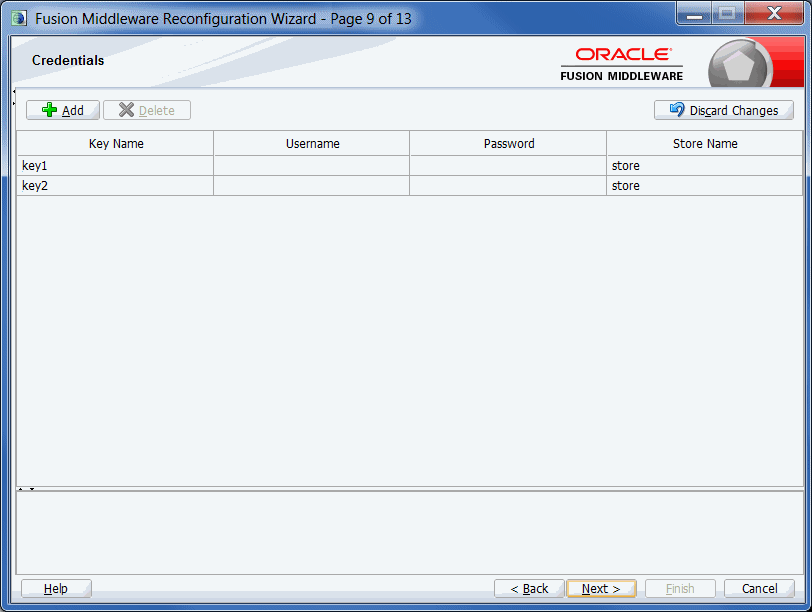The height and width of the screenshot is (612, 812).
Task: Click Discard Changes button
Action: coord(723,110)
